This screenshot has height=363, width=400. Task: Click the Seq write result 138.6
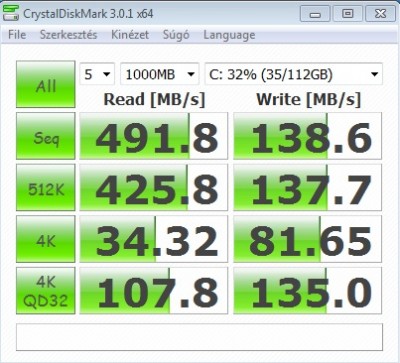307,136
